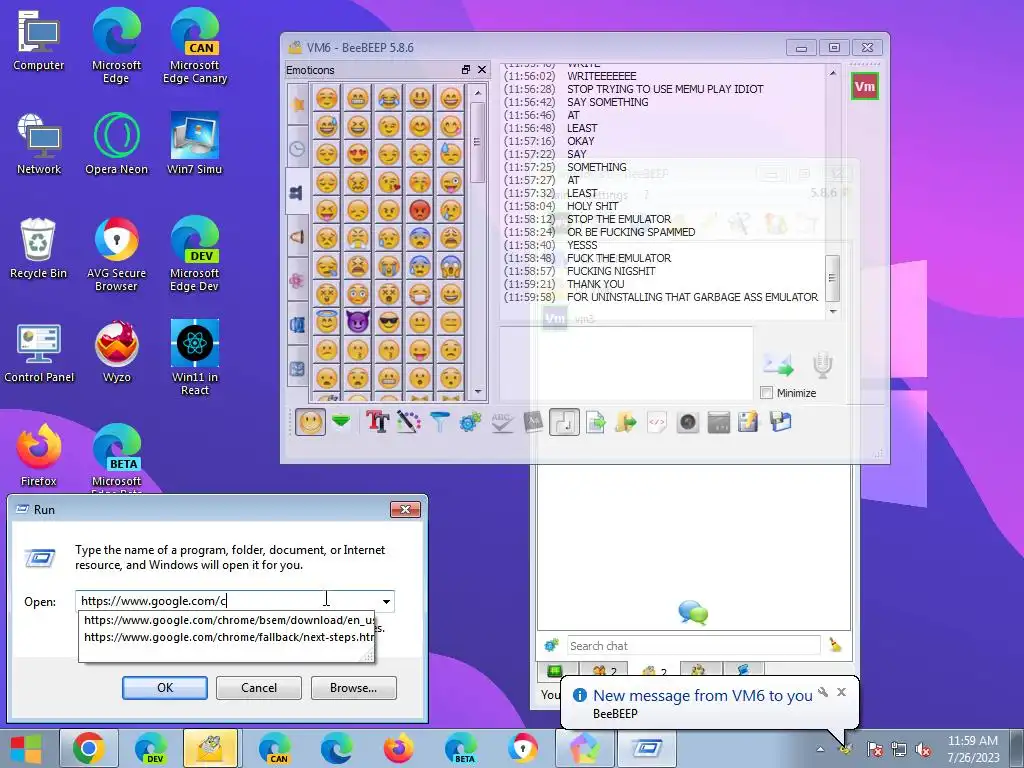This screenshot has height=768, width=1024.
Task: Click the emoticons scrollbar up arrow
Action: pos(478,93)
